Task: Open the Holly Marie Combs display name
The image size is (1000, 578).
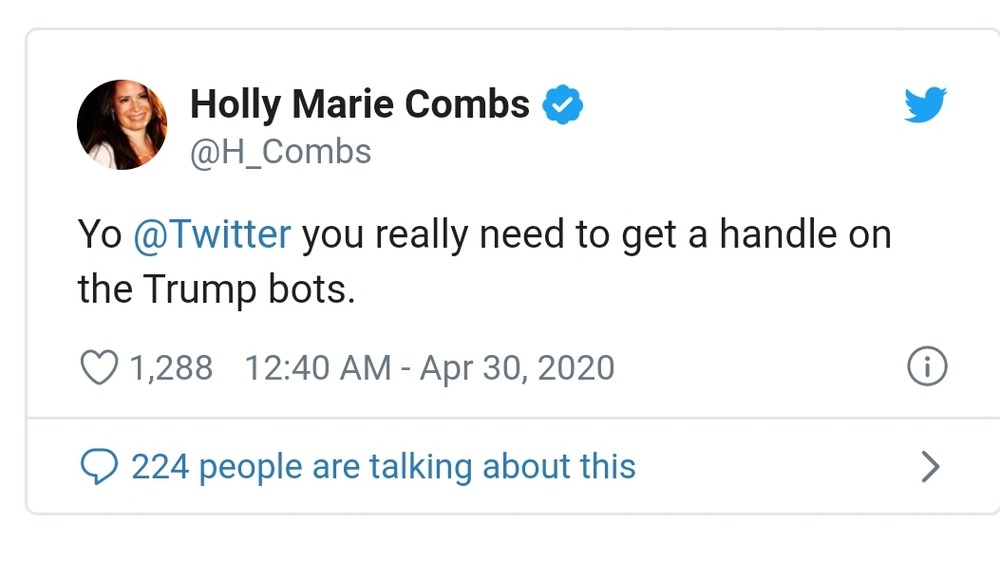Action: [x=359, y=104]
